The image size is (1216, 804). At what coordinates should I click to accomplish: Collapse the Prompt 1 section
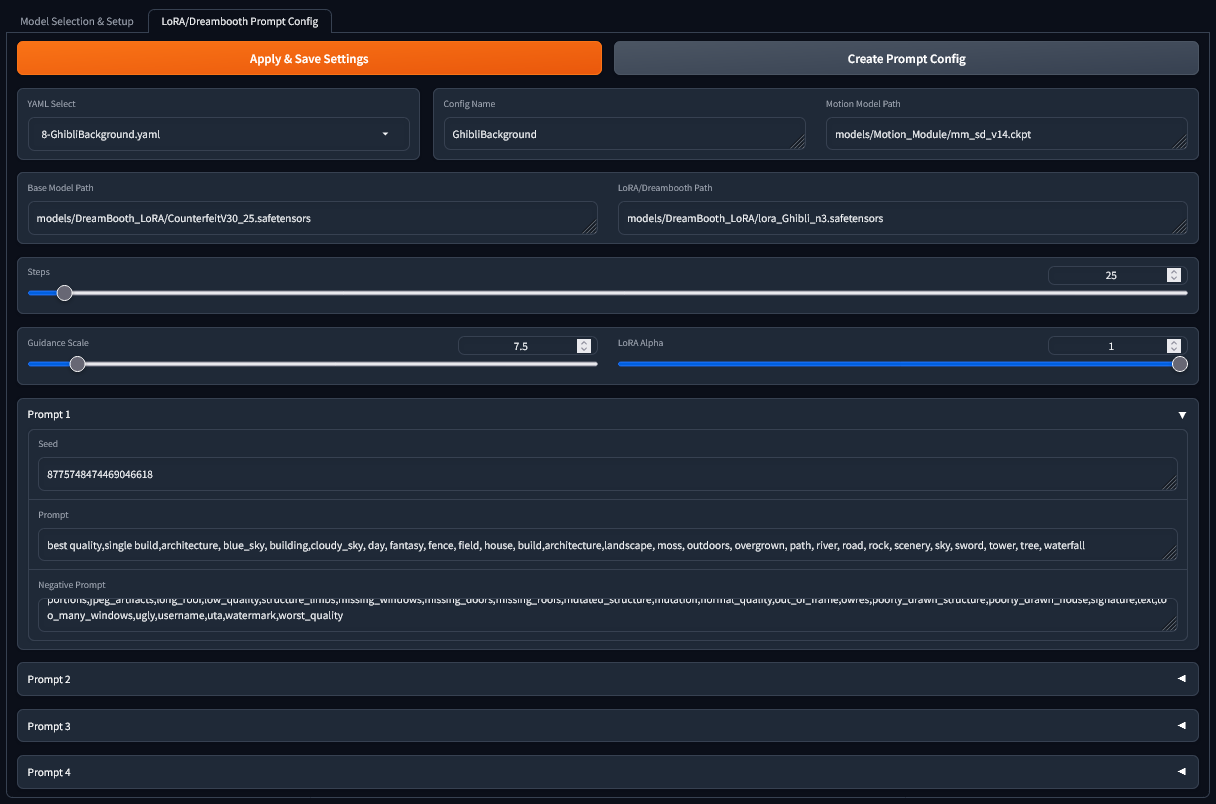coord(1182,415)
